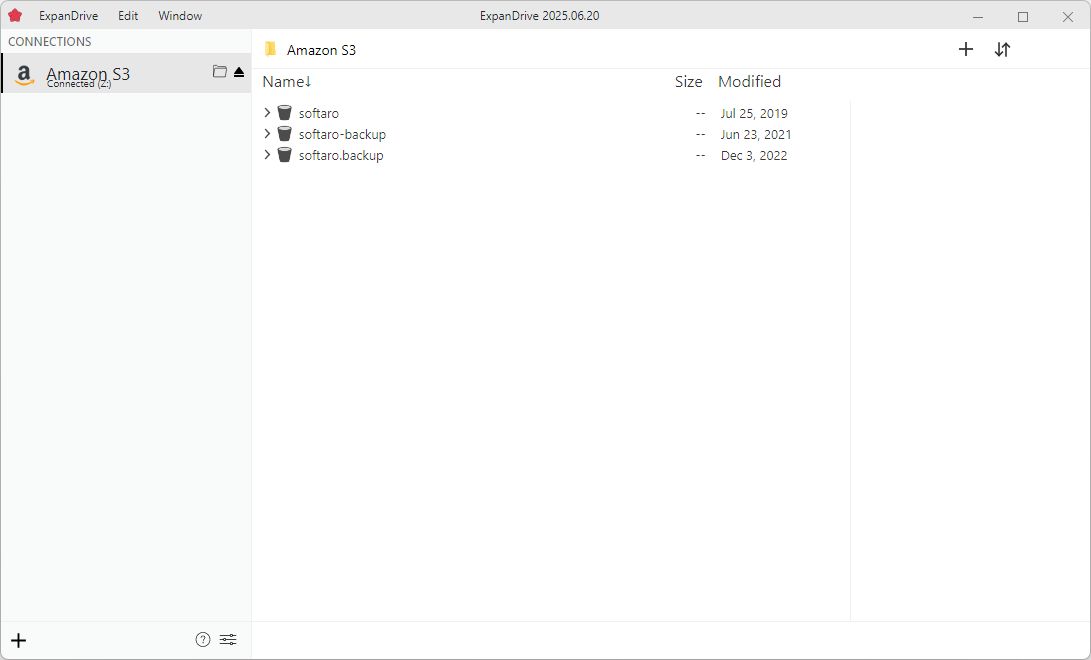Screen dimensions: 1091x660
Task: Select the softaro bucket name
Action: (319, 113)
